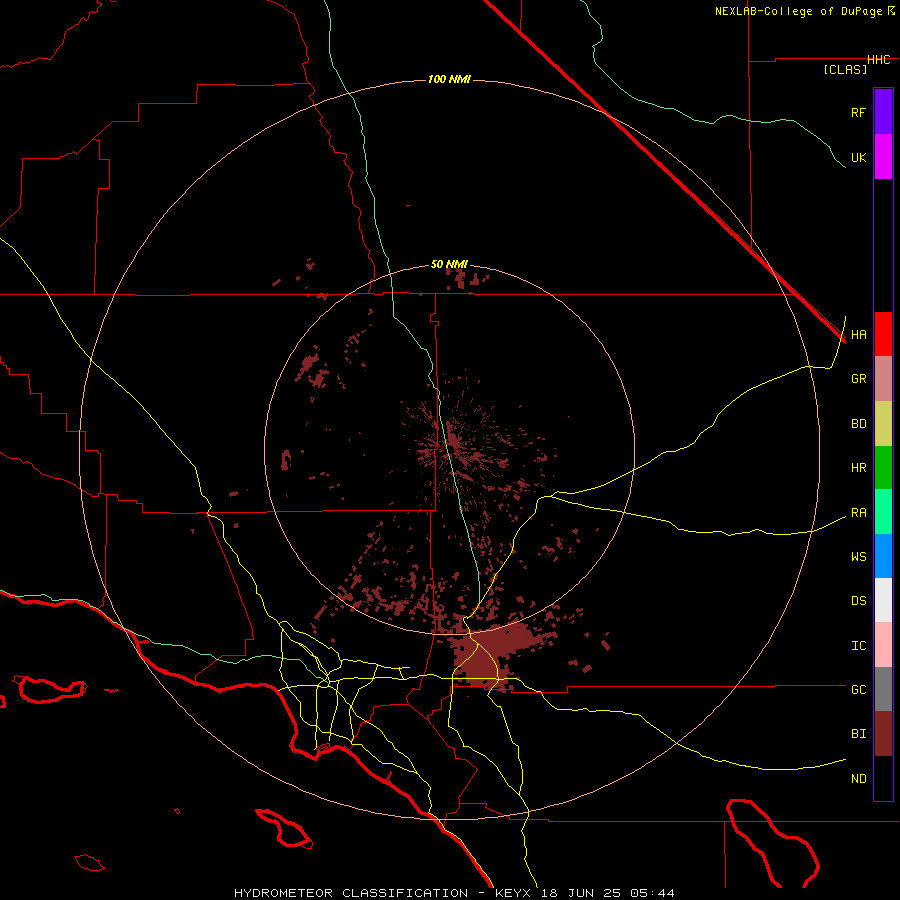Click the BD legend label

pyautogui.click(x=858, y=424)
